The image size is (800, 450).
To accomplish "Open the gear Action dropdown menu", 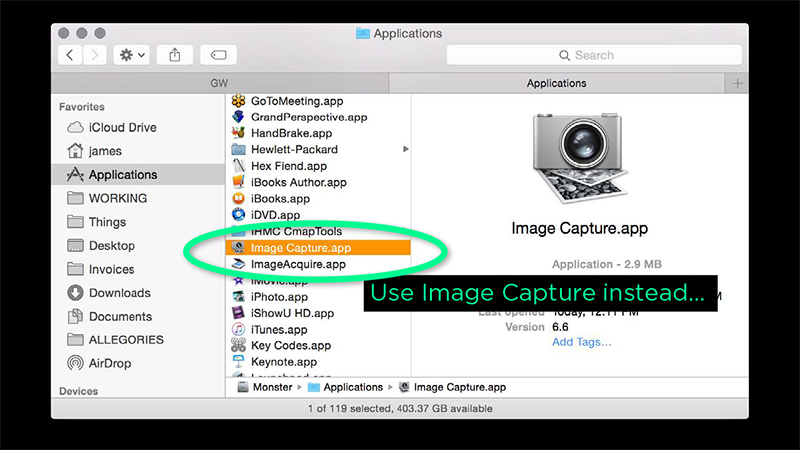I will pyautogui.click(x=131, y=55).
